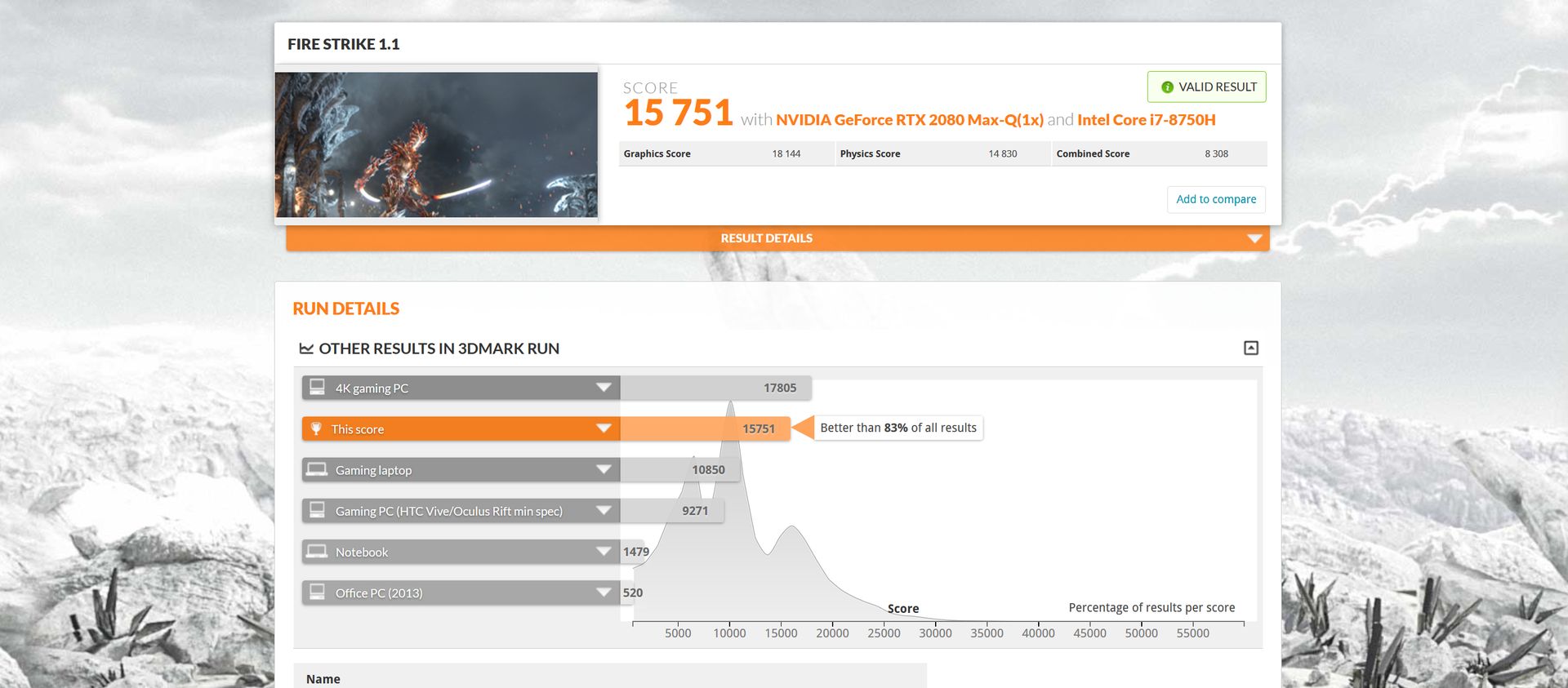
Task: Click the laptop icon on Gaming laptop row
Action: 316,469
